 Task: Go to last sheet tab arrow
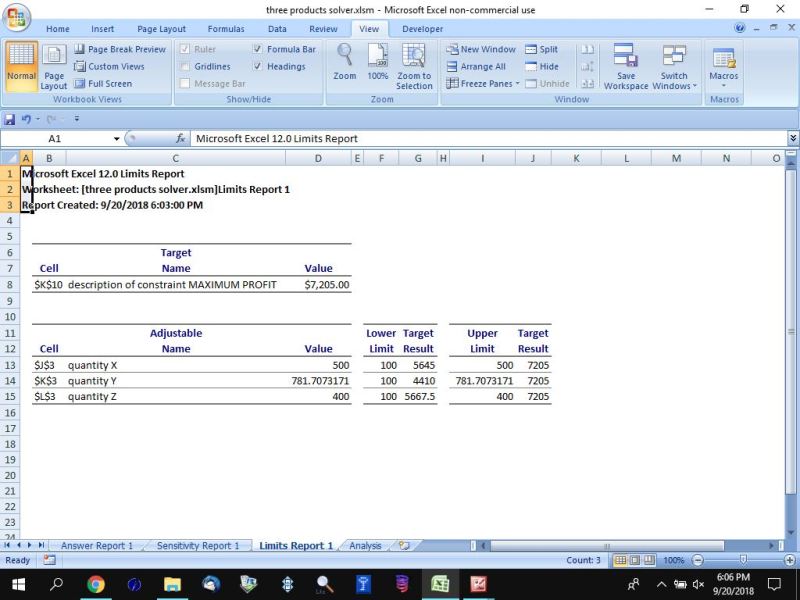(x=41, y=545)
